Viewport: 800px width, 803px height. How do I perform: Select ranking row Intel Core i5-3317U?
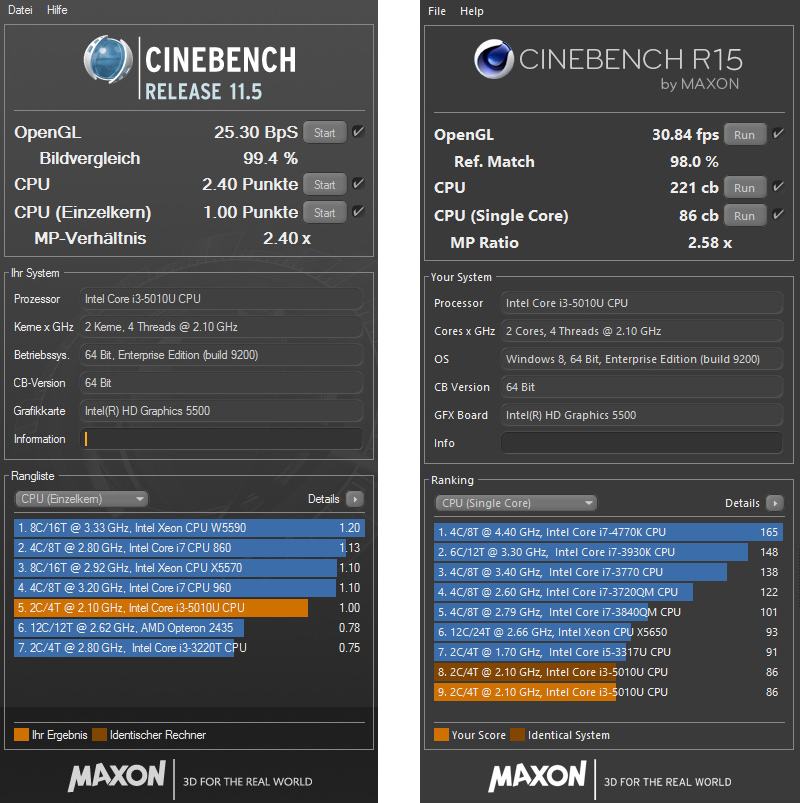click(x=608, y=652)
